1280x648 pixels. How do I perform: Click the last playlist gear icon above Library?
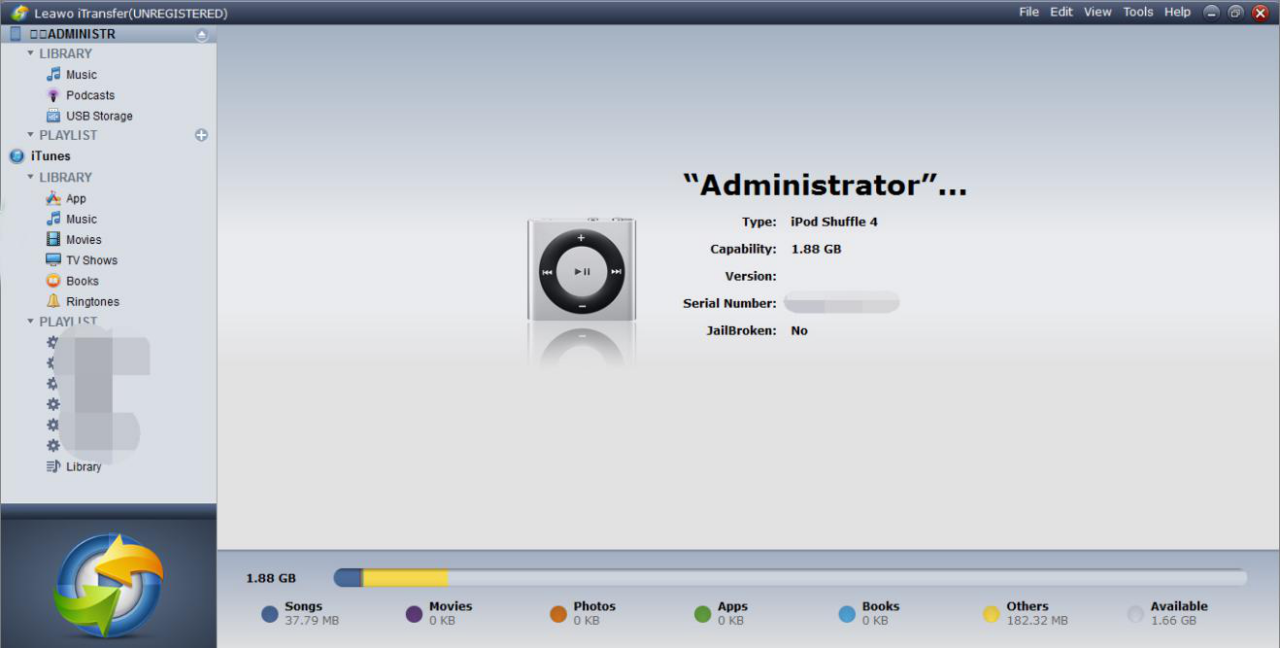[54, 445]
